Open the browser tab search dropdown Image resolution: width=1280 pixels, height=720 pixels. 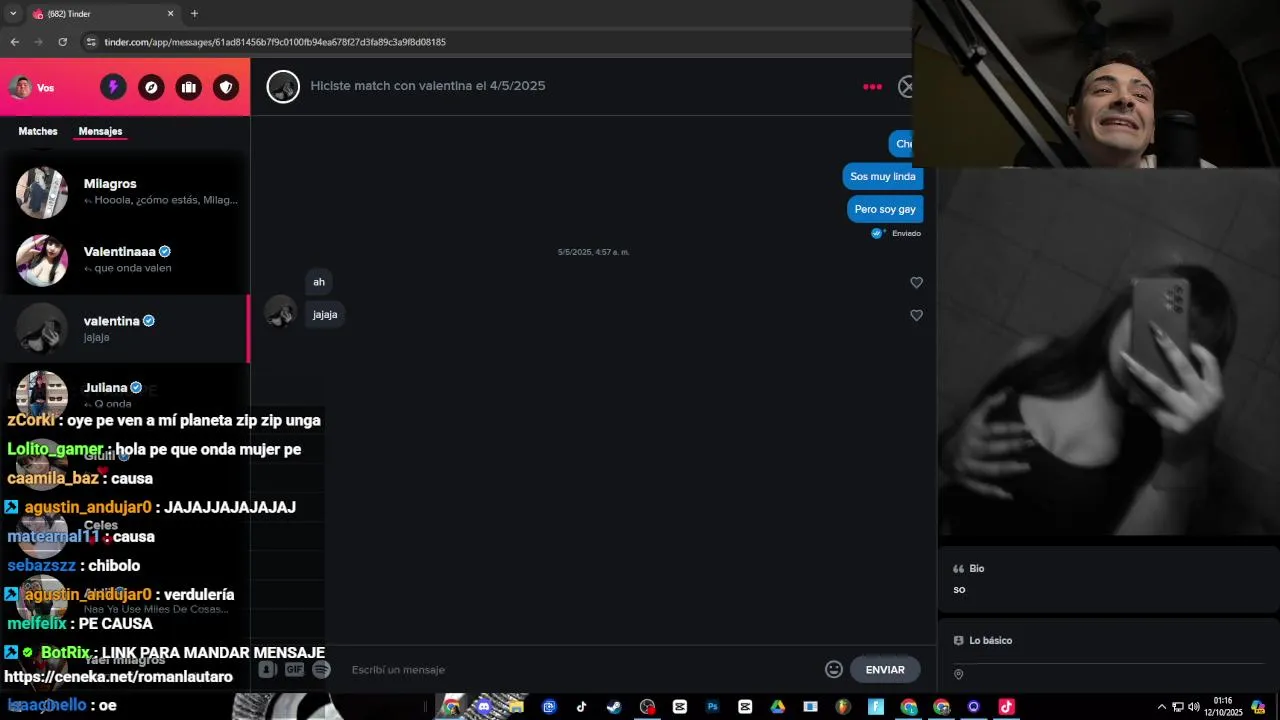[13, 13]
